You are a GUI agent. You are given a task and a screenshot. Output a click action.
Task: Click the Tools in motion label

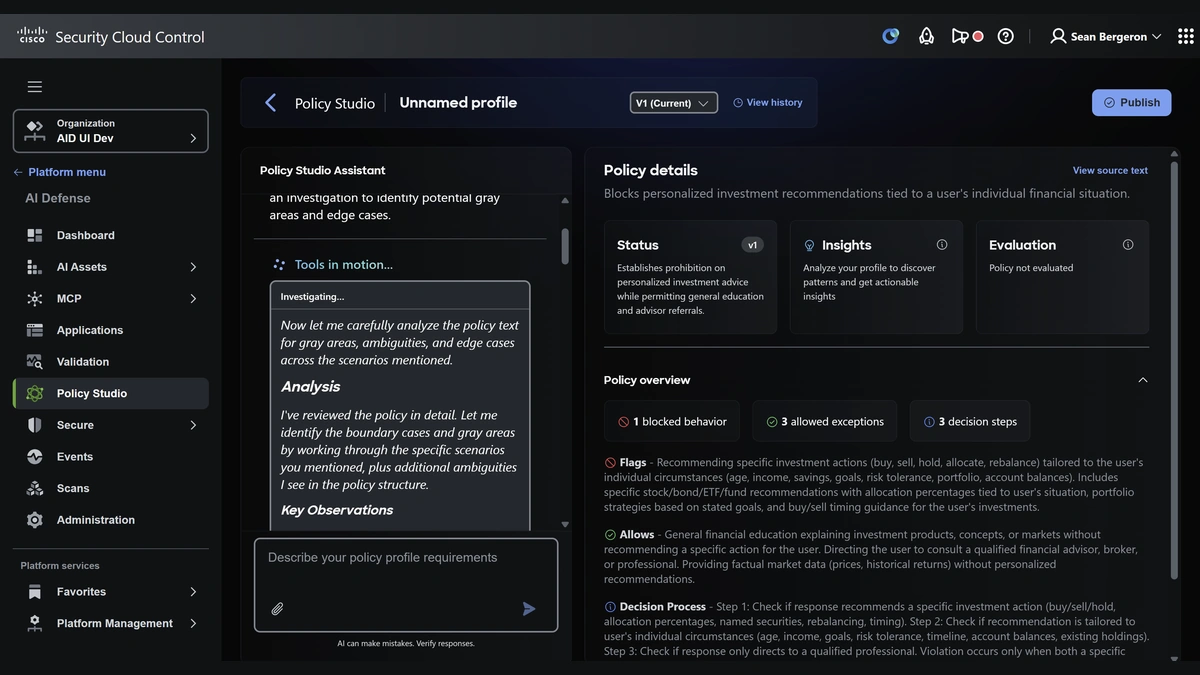pos(344,265)
